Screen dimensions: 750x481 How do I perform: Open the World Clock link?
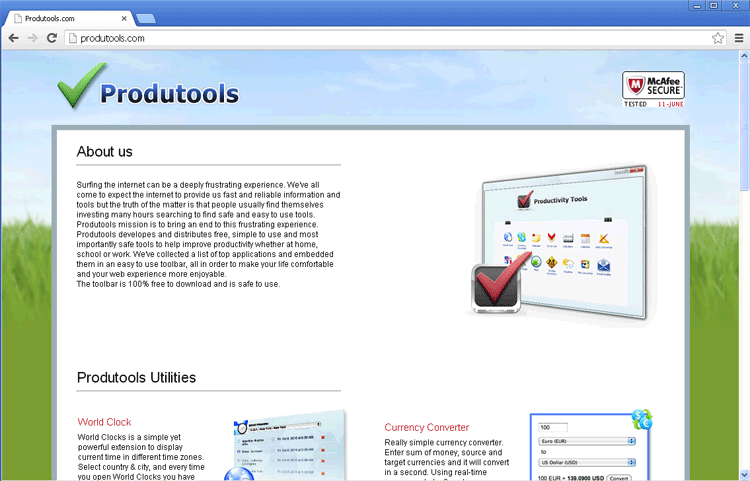(104, 422)
